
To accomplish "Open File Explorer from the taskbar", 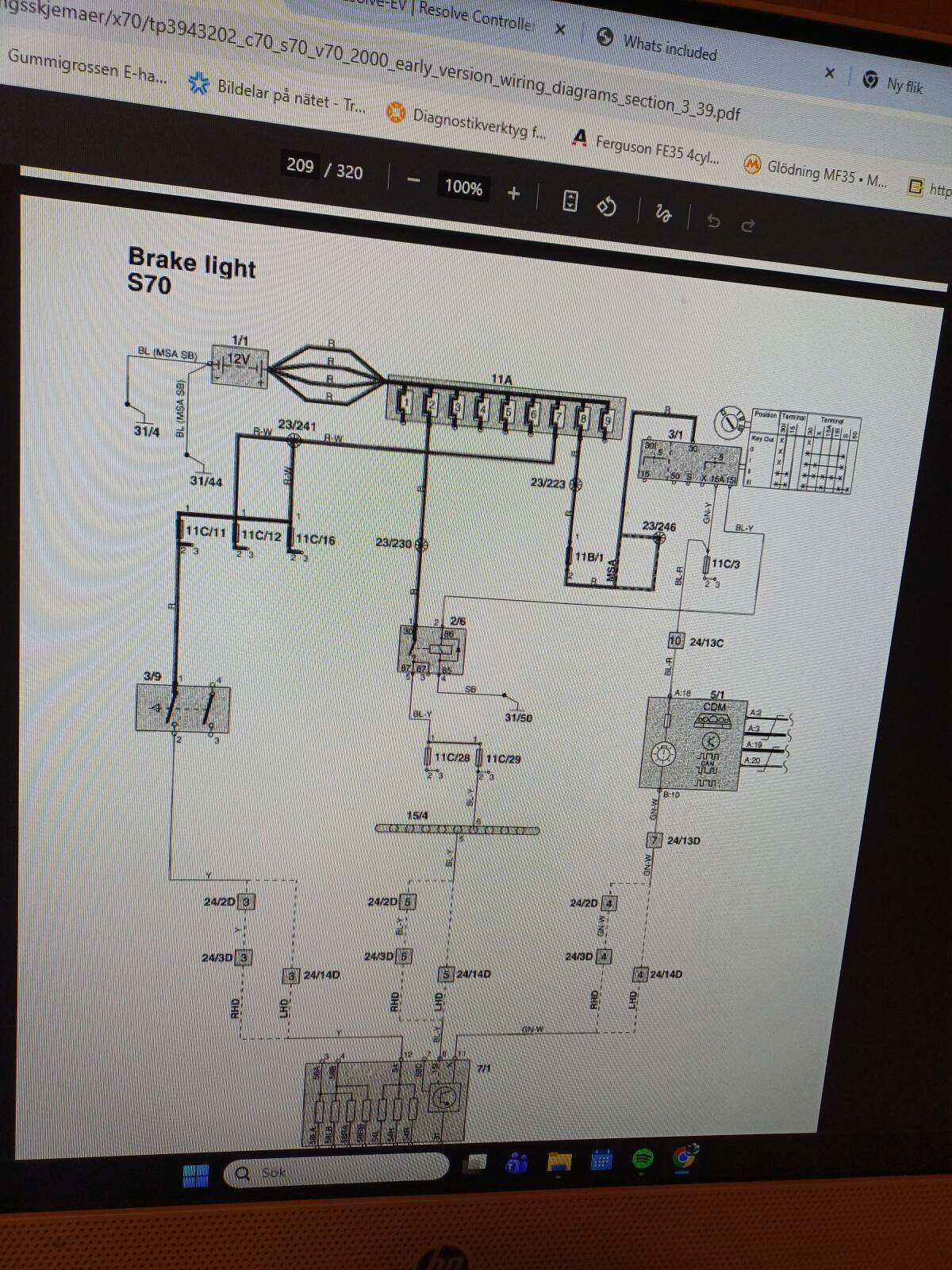I will click(x=559, y=1162).
